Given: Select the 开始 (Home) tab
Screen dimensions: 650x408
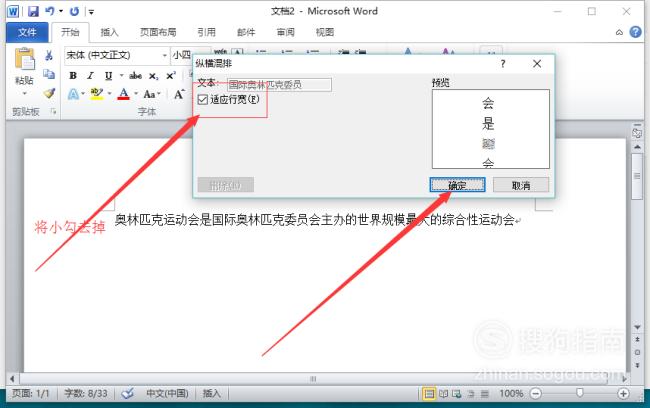Looking at the screenshot, I should 70,32.
